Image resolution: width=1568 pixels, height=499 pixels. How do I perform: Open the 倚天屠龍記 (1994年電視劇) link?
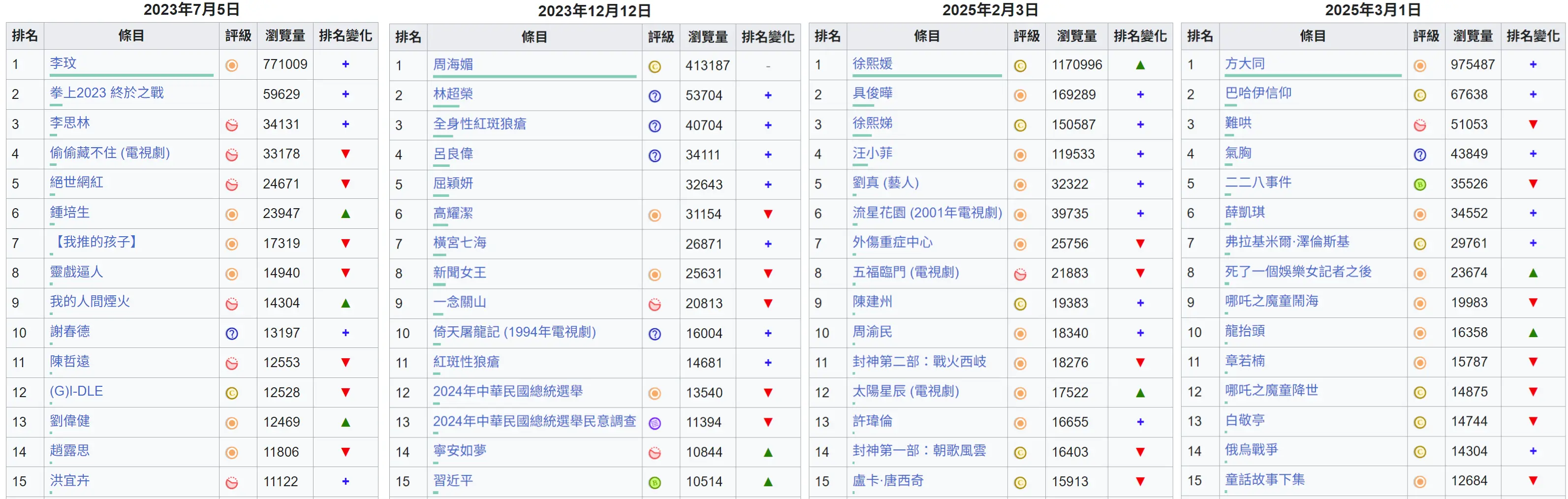514,332
